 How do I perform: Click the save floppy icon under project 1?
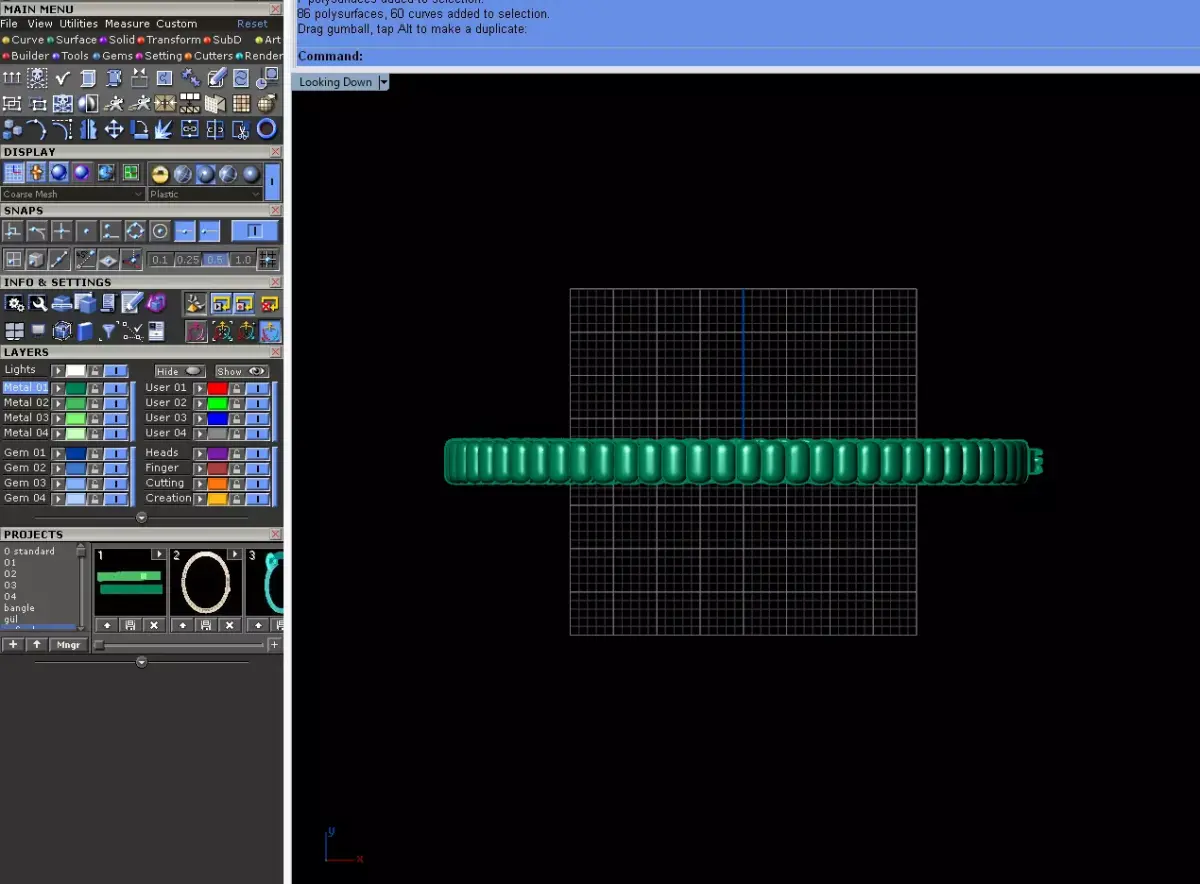coord(129,625)
